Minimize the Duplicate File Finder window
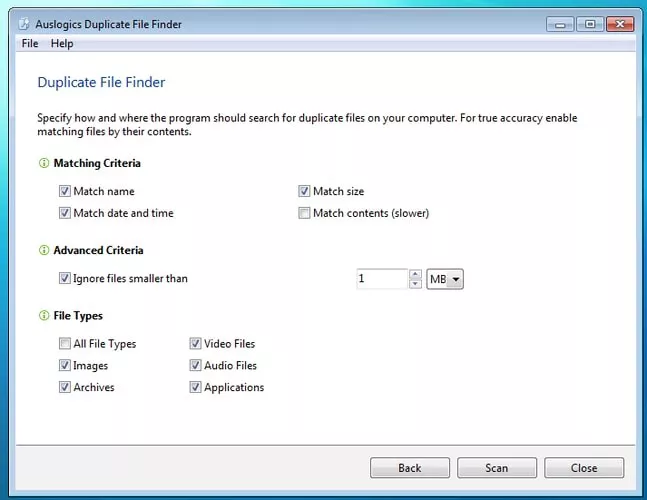This screenshot has height=500, width=647. click(x=560, y=24)
